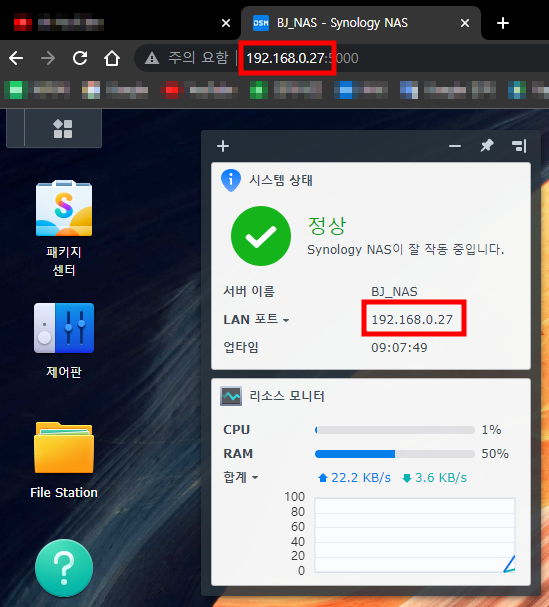Click the green healthy status checkmark
The height and width of the screenshot is (607, 549).
tap(261, 236)
